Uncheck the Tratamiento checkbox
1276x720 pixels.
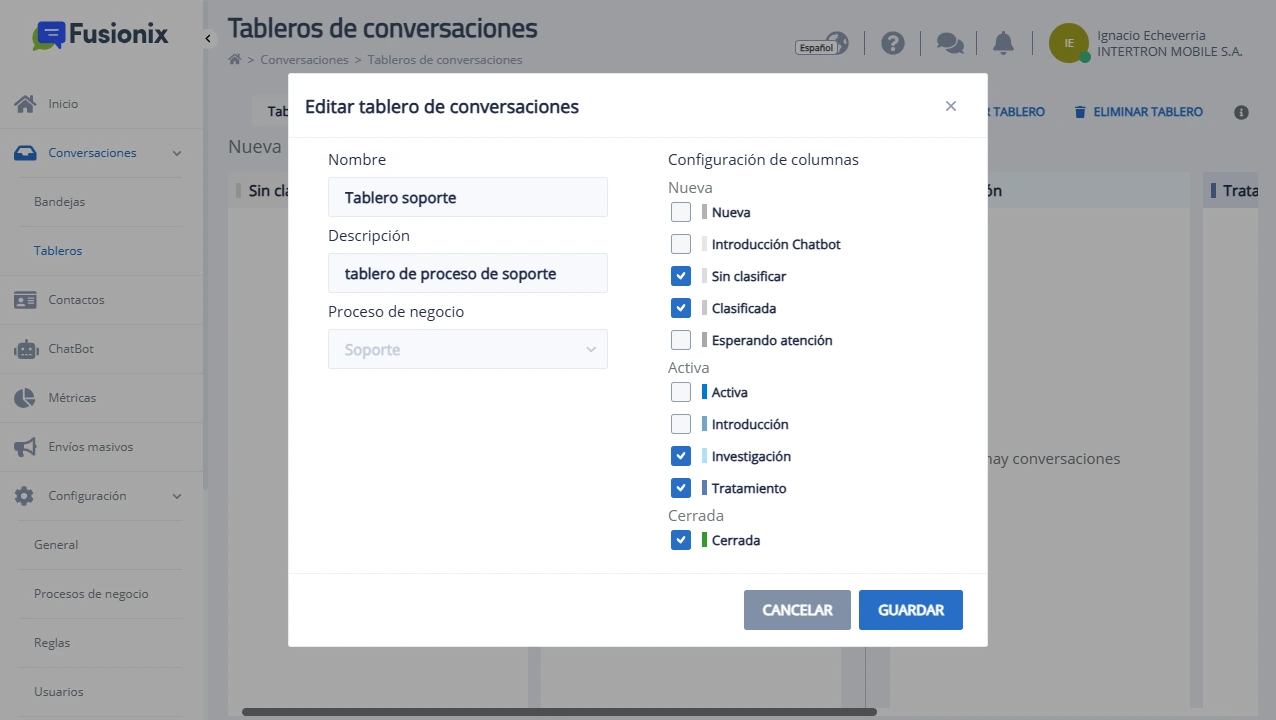681,488
